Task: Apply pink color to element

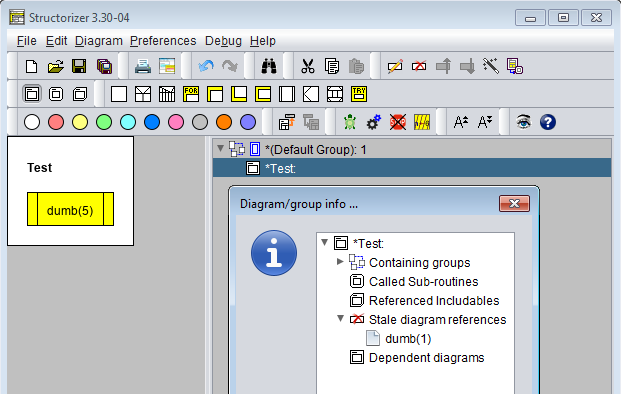Action: point(176,122)
